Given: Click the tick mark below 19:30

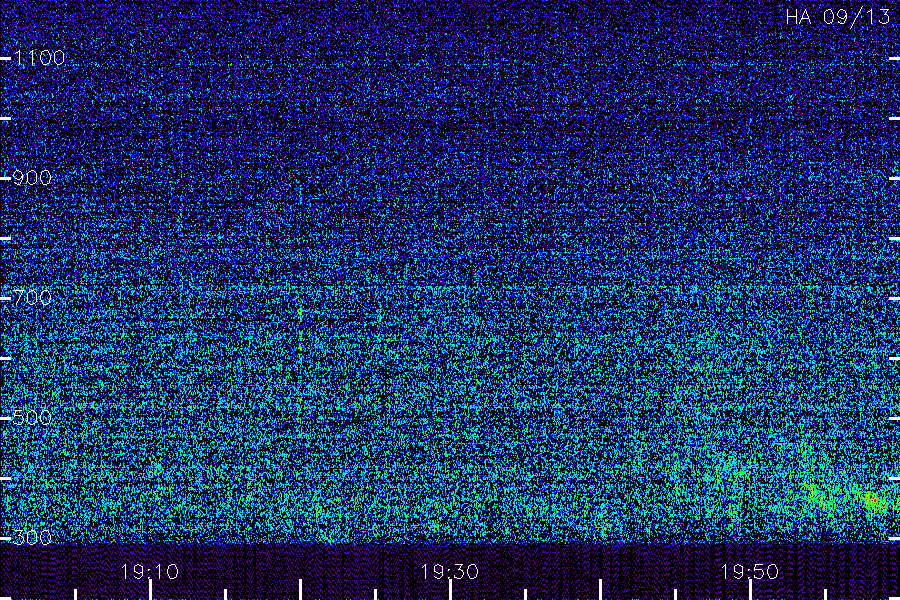Looking at the screenshot, I should click(x=451, y=590).
